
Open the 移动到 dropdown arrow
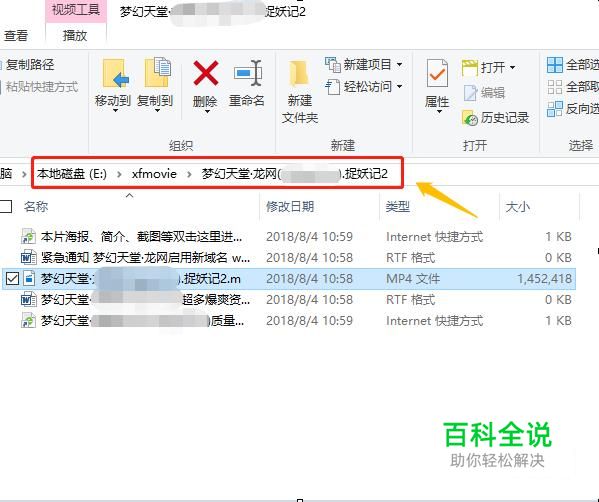(x=115, y=111)
